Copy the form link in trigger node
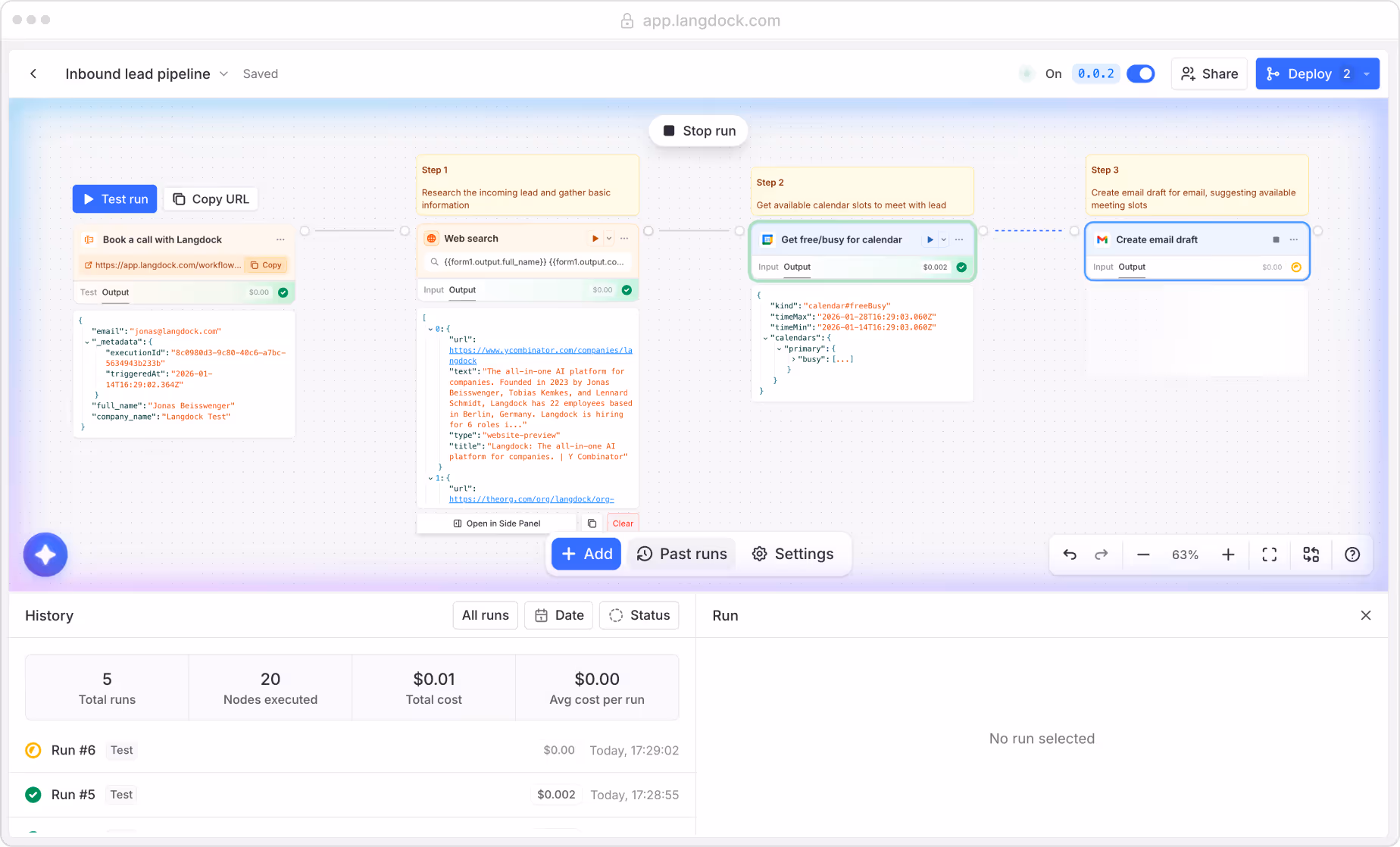This screenshot has height=847, width=1400. coord(266,265)
